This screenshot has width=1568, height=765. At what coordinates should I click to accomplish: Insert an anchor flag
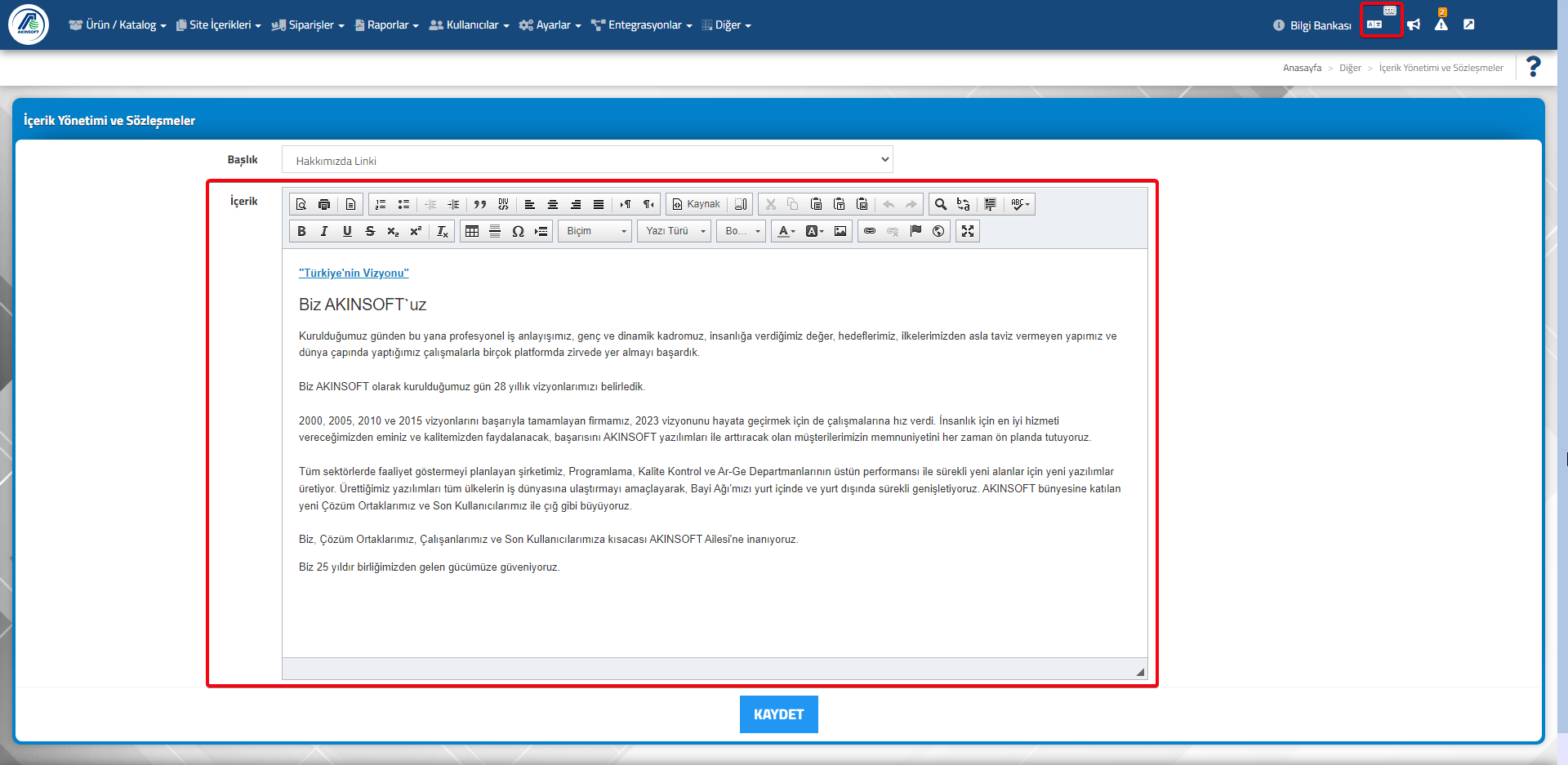coord(915,231)
